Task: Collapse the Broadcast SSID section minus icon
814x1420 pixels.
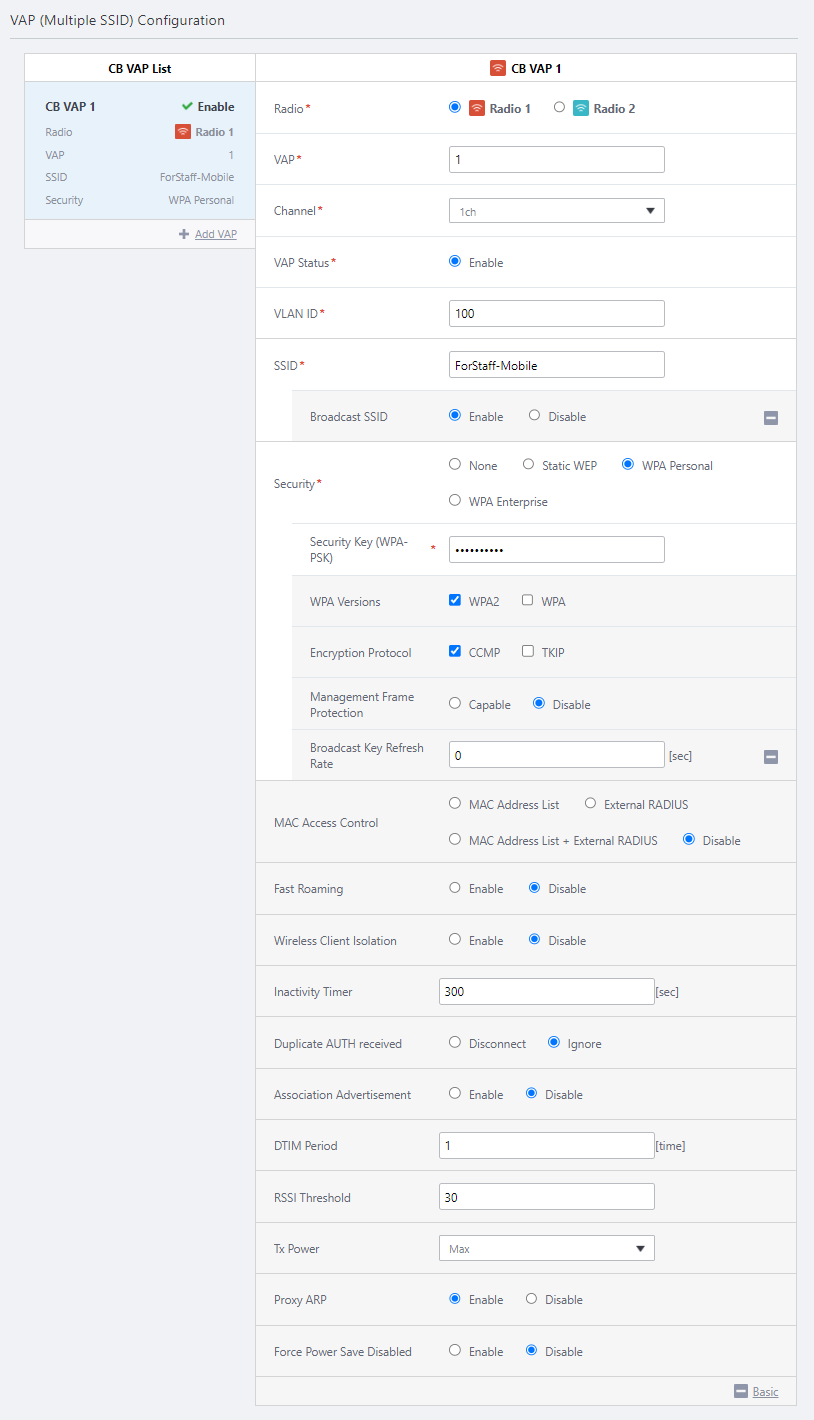Action: click(x=771, y=418)
